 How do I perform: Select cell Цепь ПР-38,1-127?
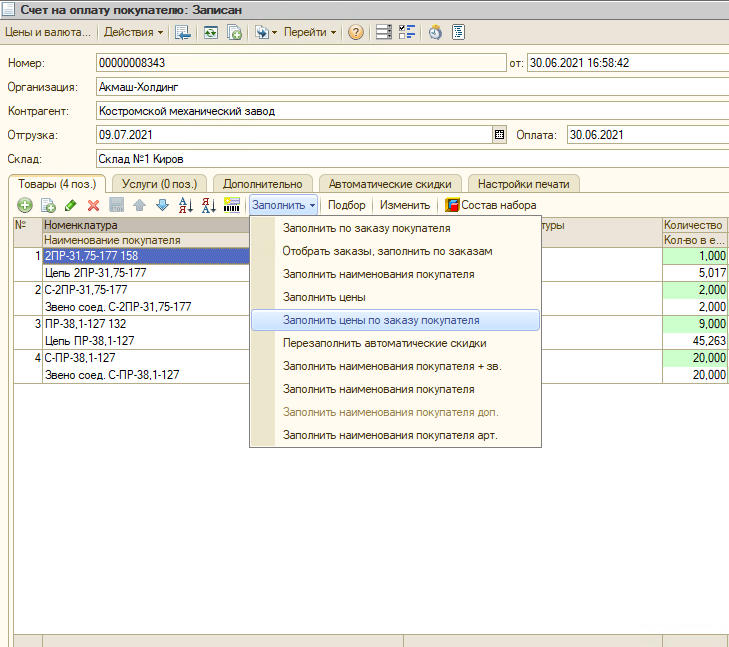pos(146,341)
